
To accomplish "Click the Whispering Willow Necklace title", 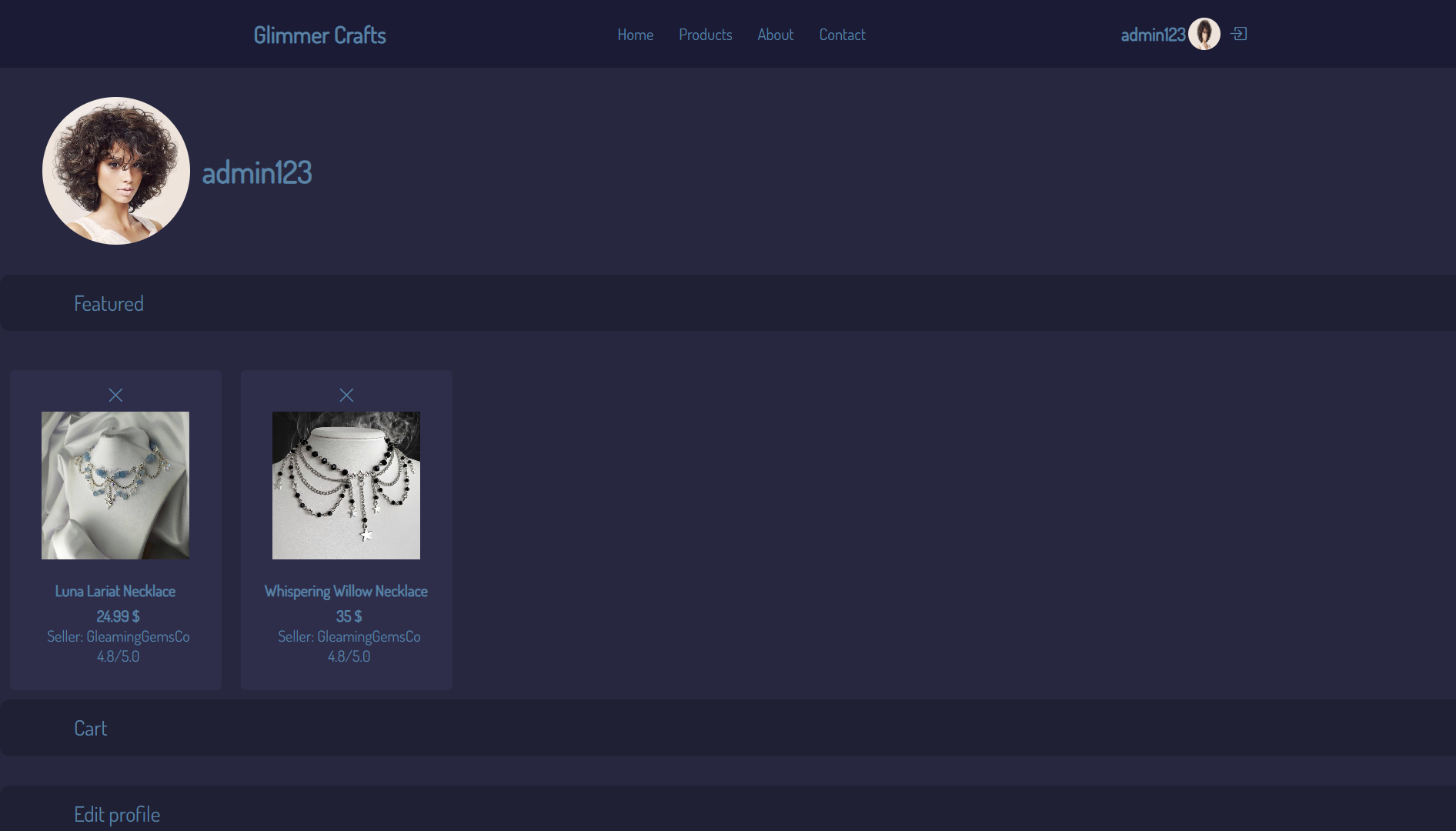I will [346, 591].
